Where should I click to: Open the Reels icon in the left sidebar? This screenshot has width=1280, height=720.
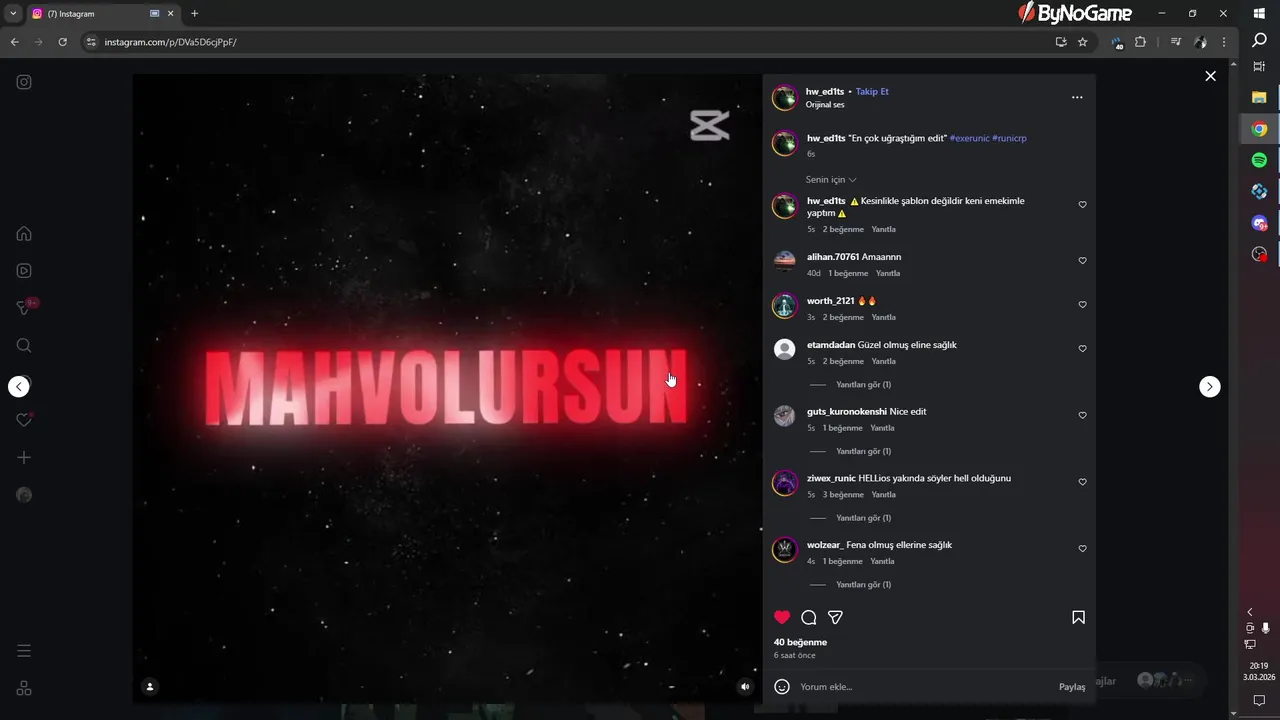(24, 271)
